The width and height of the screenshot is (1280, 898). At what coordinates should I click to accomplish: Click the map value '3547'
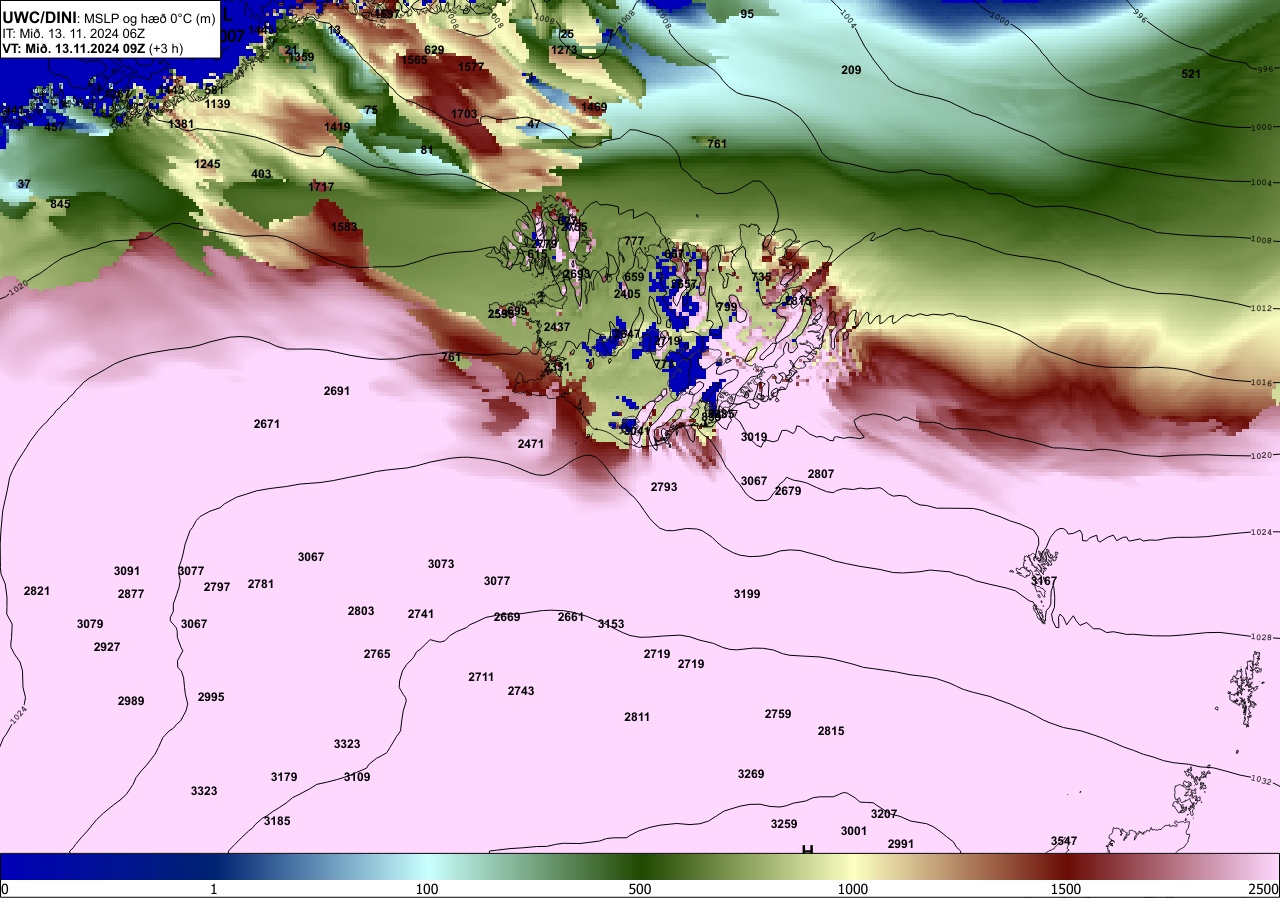tap(1064, 841)
